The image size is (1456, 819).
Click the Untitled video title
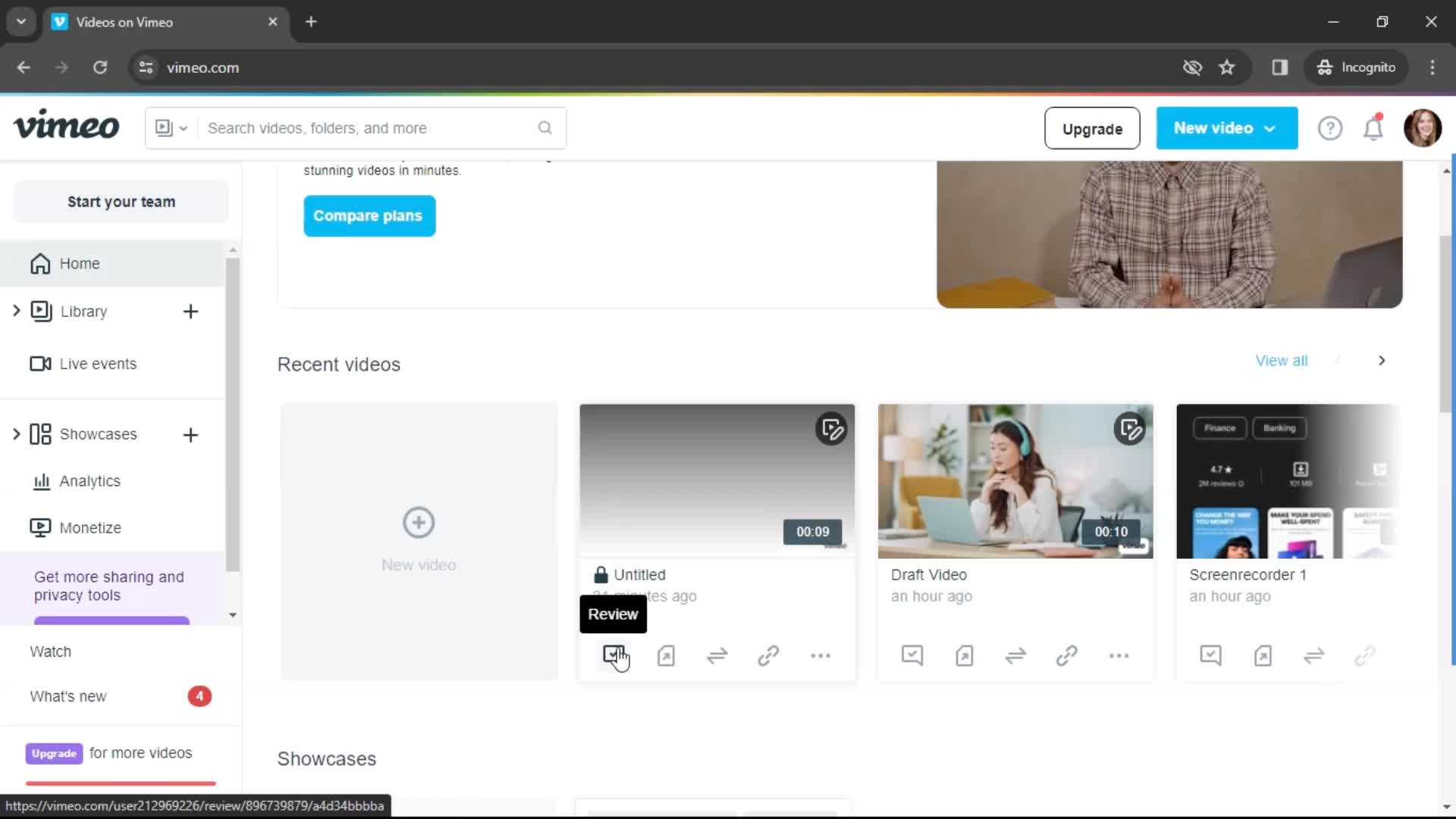click(639, 575)
